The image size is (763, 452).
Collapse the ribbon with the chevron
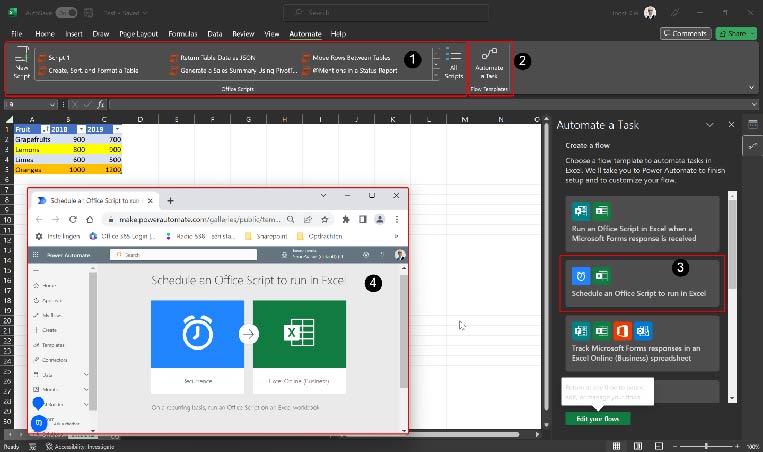(752, 88)
